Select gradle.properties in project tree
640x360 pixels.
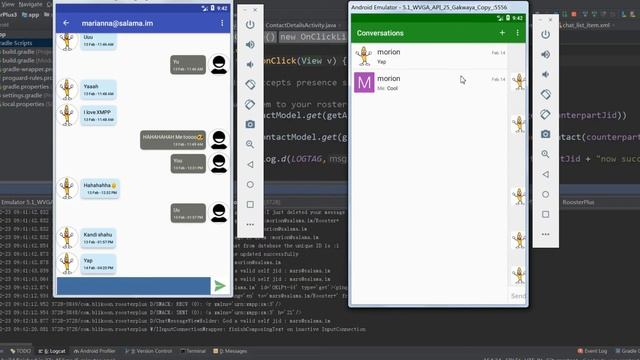(25, 87)
